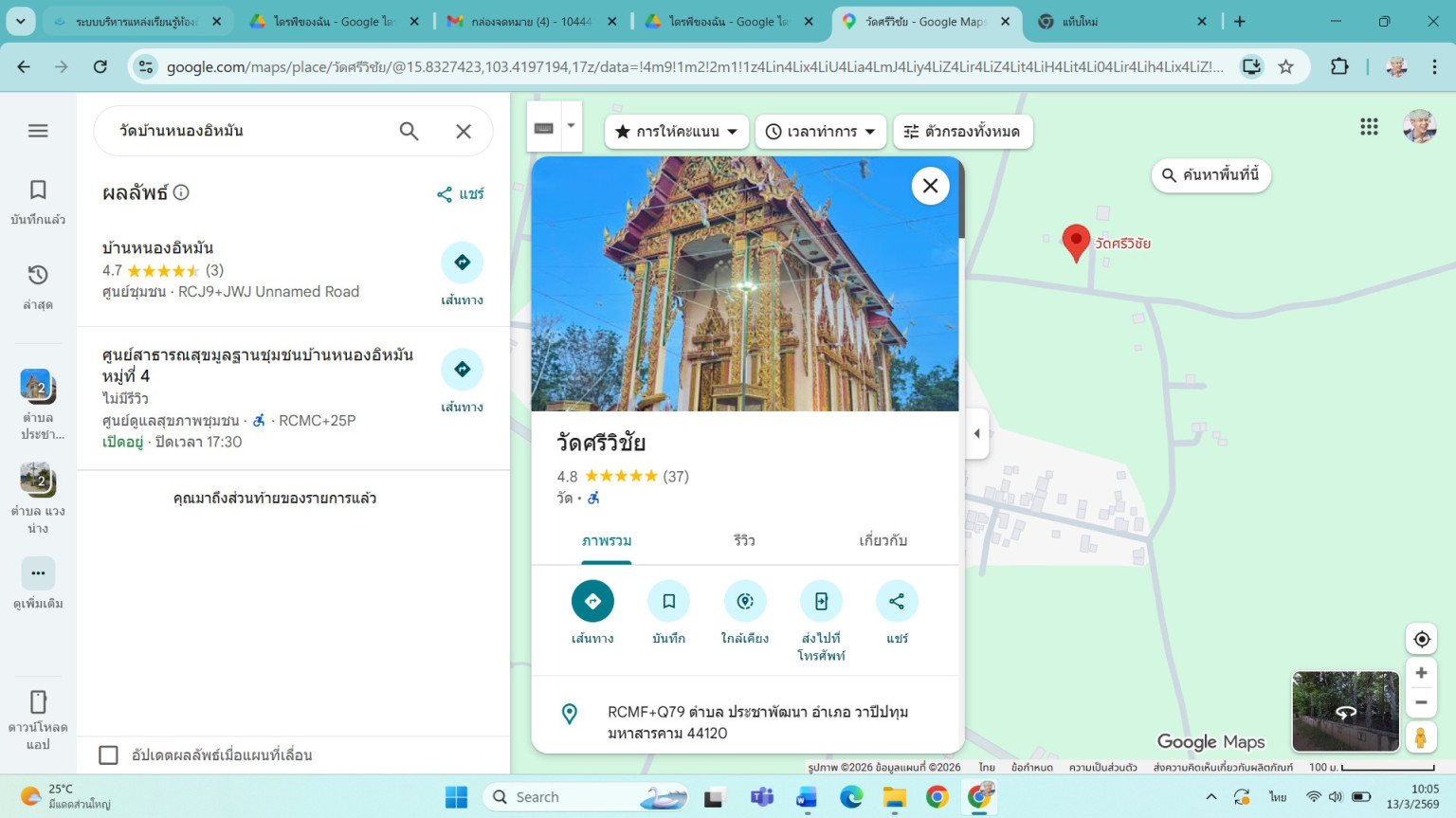The width and height of the screenshot is (1456, 818).
Task: Click the Share icon in the place card
Action: click(897, 601)
